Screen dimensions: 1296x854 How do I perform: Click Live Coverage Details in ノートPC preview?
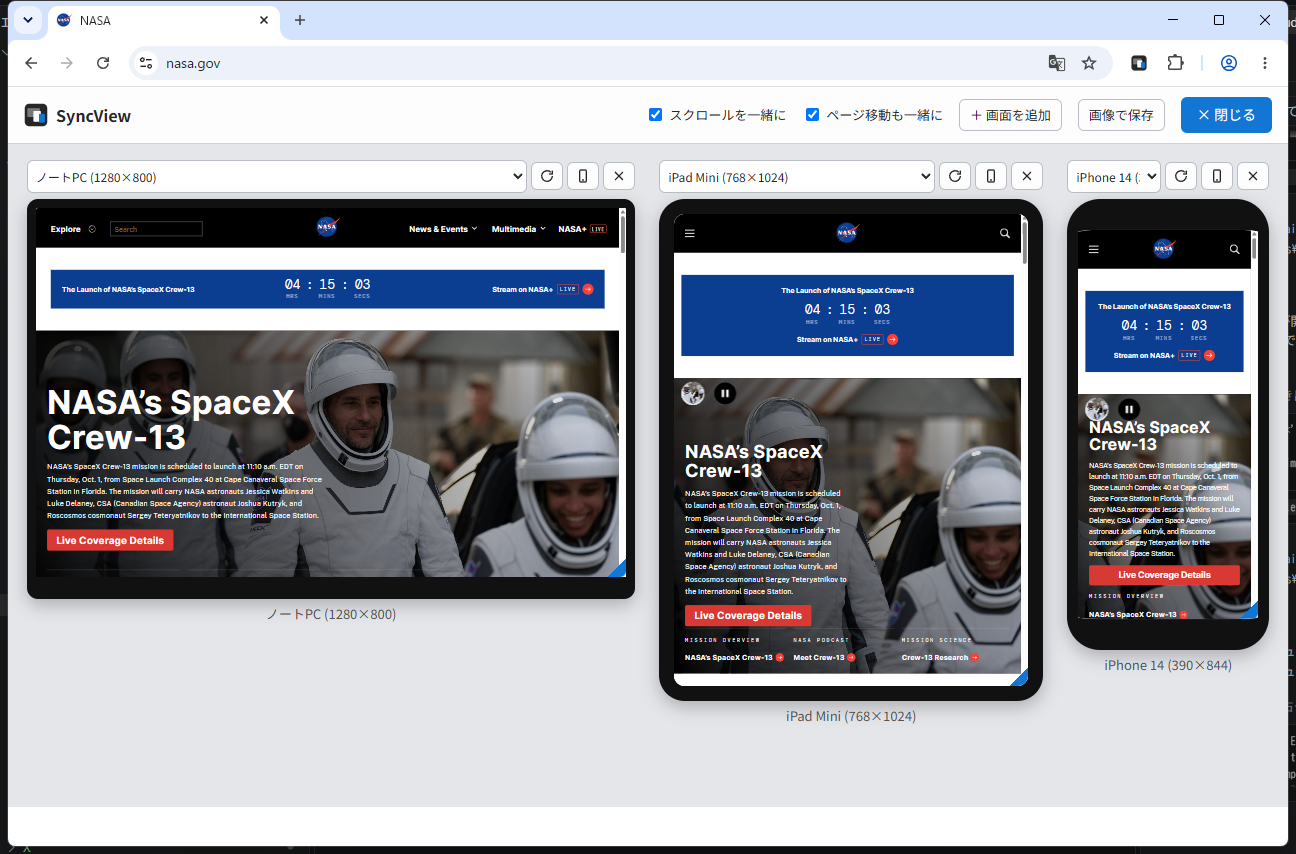(x=110, y=540)
